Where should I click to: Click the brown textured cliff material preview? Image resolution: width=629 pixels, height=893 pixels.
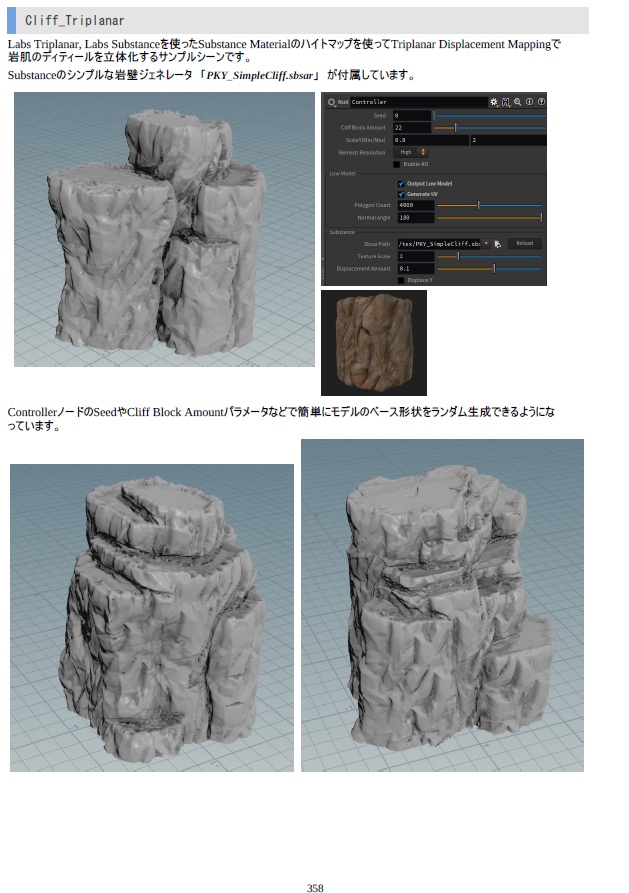coord(374,343)
